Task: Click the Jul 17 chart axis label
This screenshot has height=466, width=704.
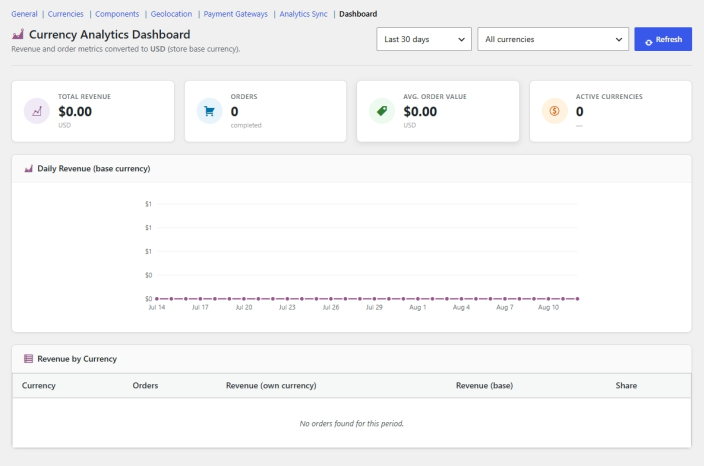Action: click(x=200, y=308)
